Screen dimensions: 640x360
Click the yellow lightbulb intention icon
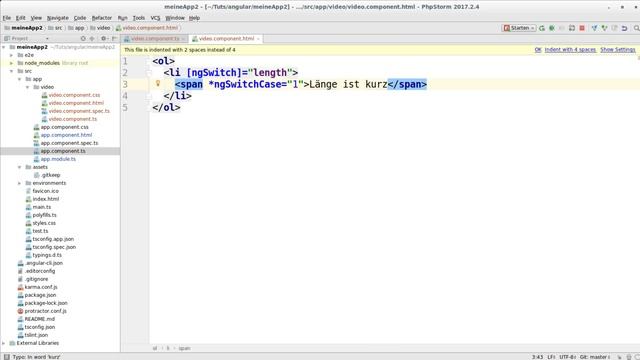[158, 84]
